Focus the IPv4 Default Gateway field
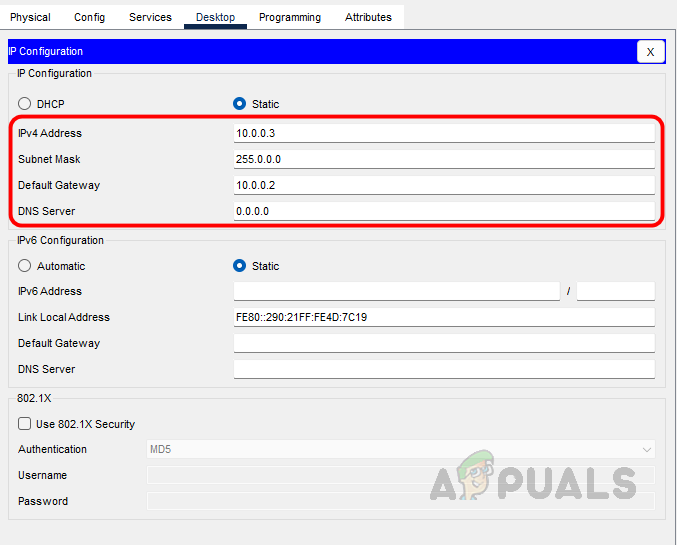Screen dimensions: 677x545 tap(443, 185)
